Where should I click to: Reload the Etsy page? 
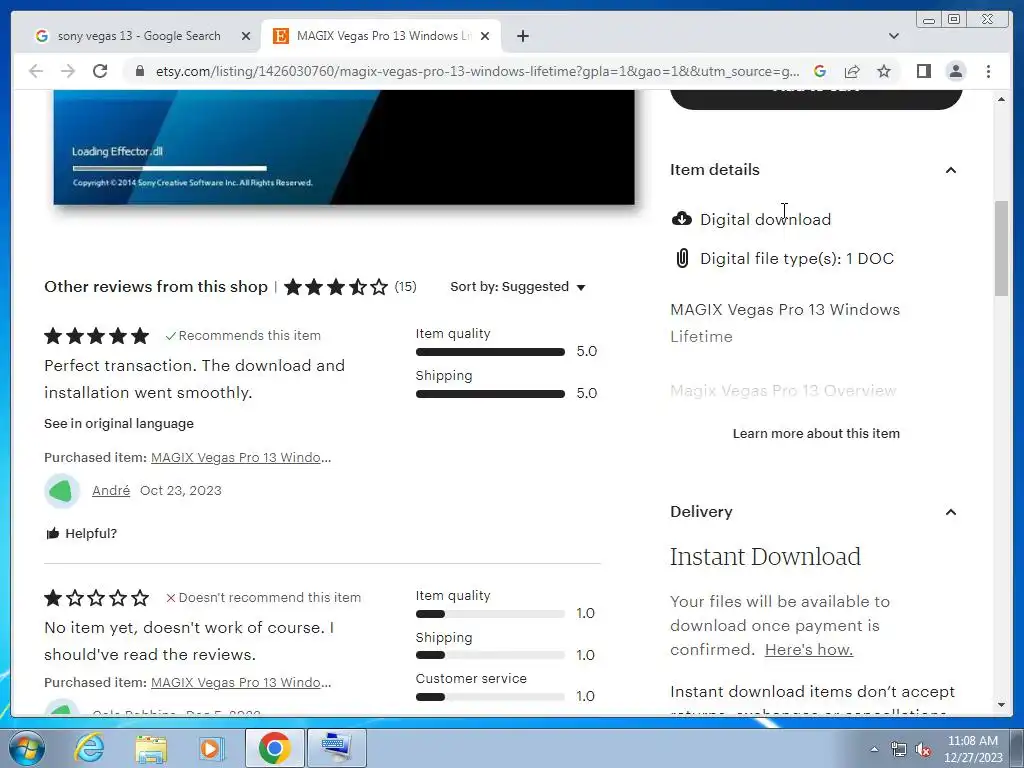click(x=100, y=71)
